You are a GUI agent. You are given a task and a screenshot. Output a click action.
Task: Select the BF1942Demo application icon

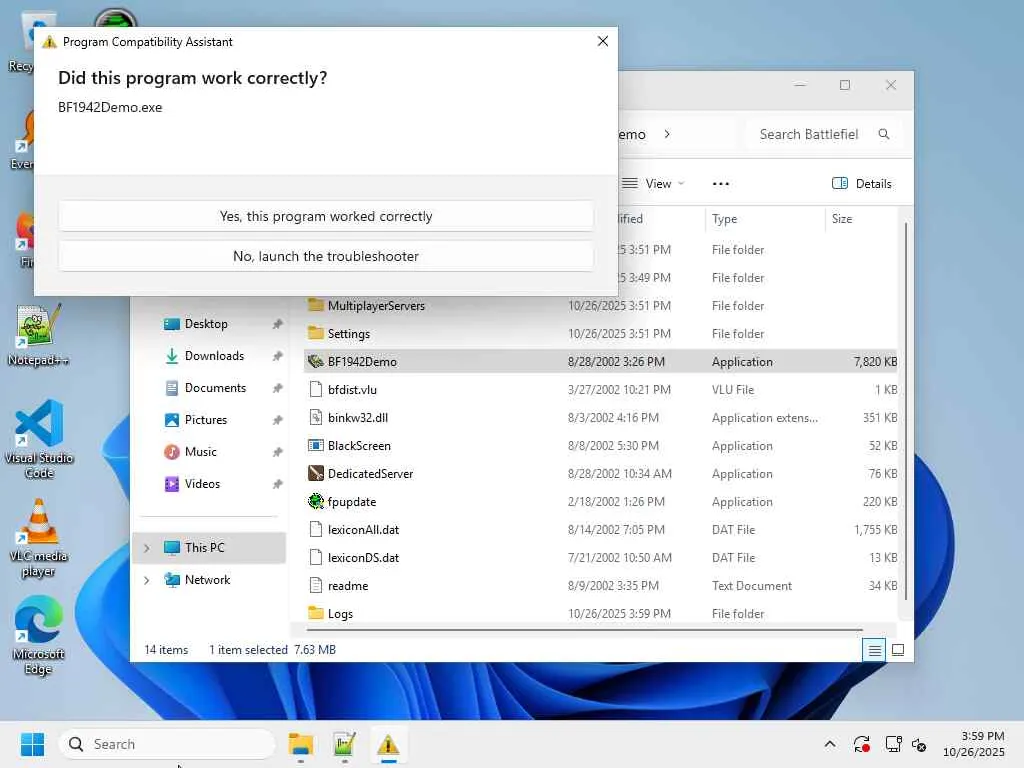316,361
